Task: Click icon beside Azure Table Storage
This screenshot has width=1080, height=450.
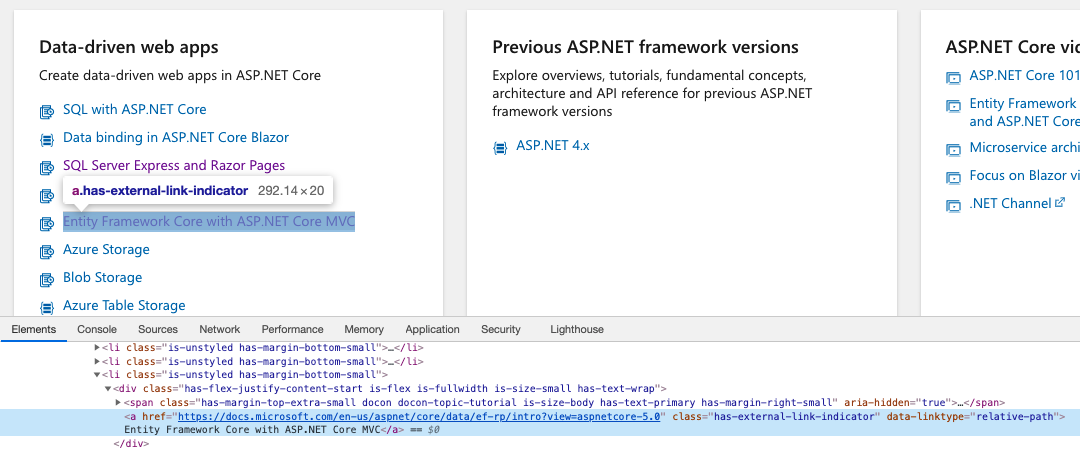Action: pyautogui.click(x=47, y=307)
